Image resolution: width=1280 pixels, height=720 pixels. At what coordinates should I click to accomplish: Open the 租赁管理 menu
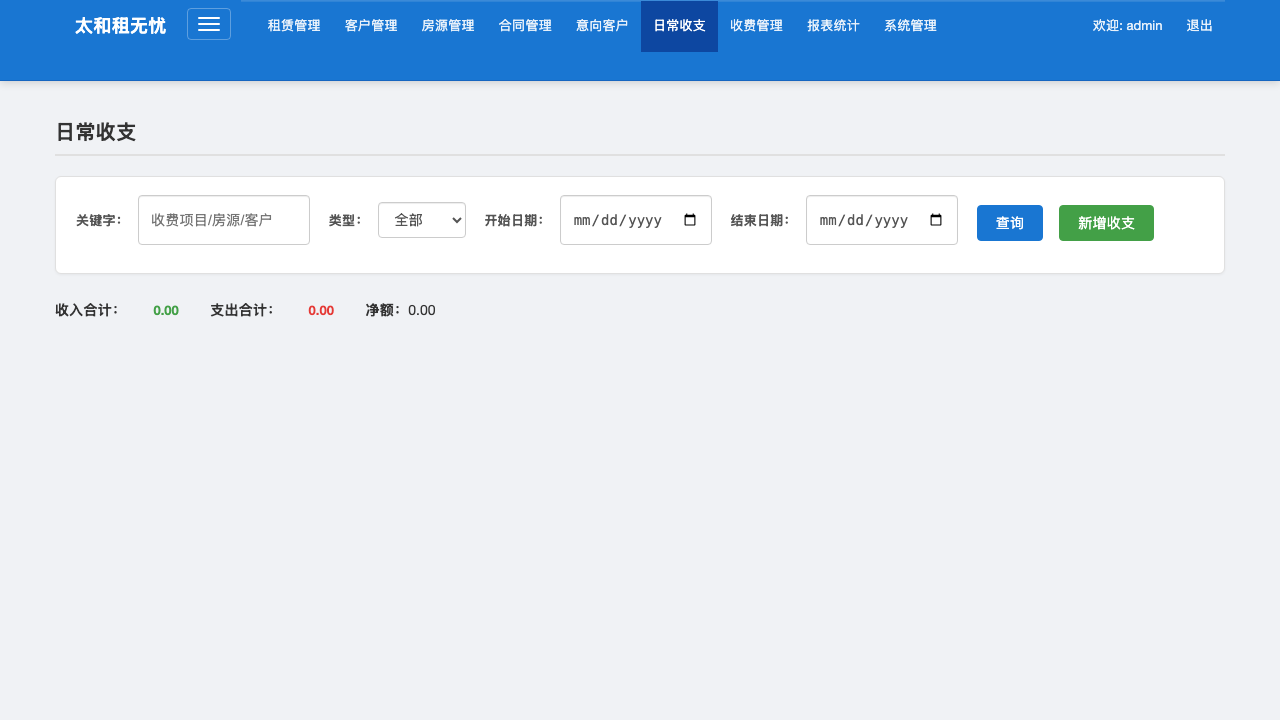pos(294,26)
